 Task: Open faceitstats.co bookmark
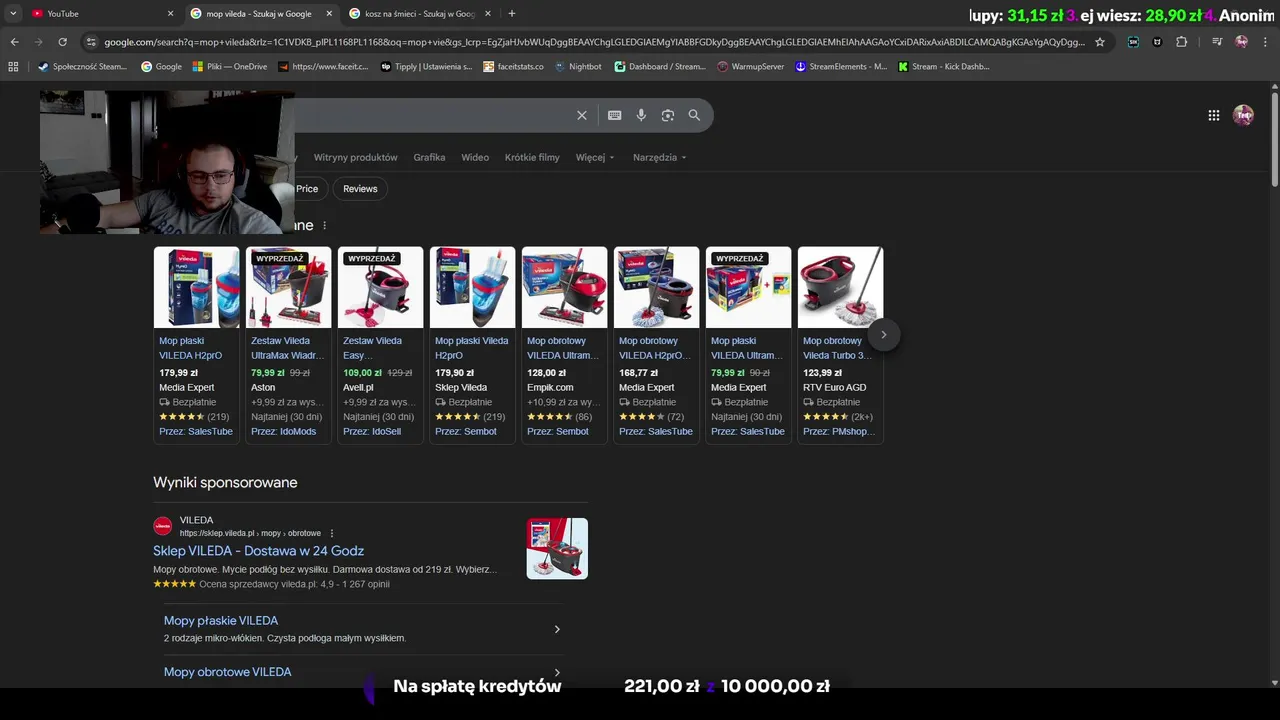pos(514,66)
